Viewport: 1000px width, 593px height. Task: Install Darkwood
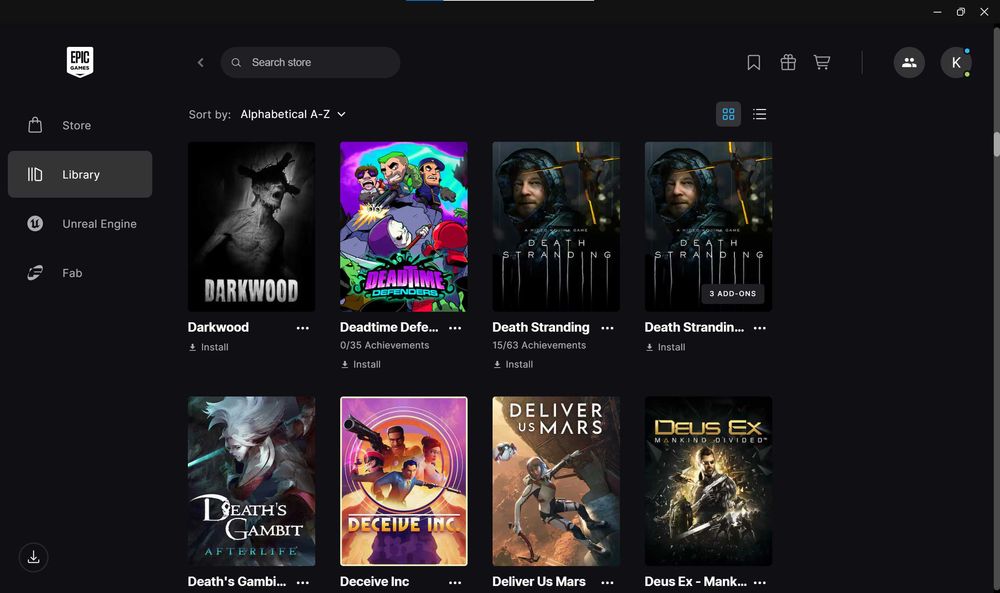209,347
